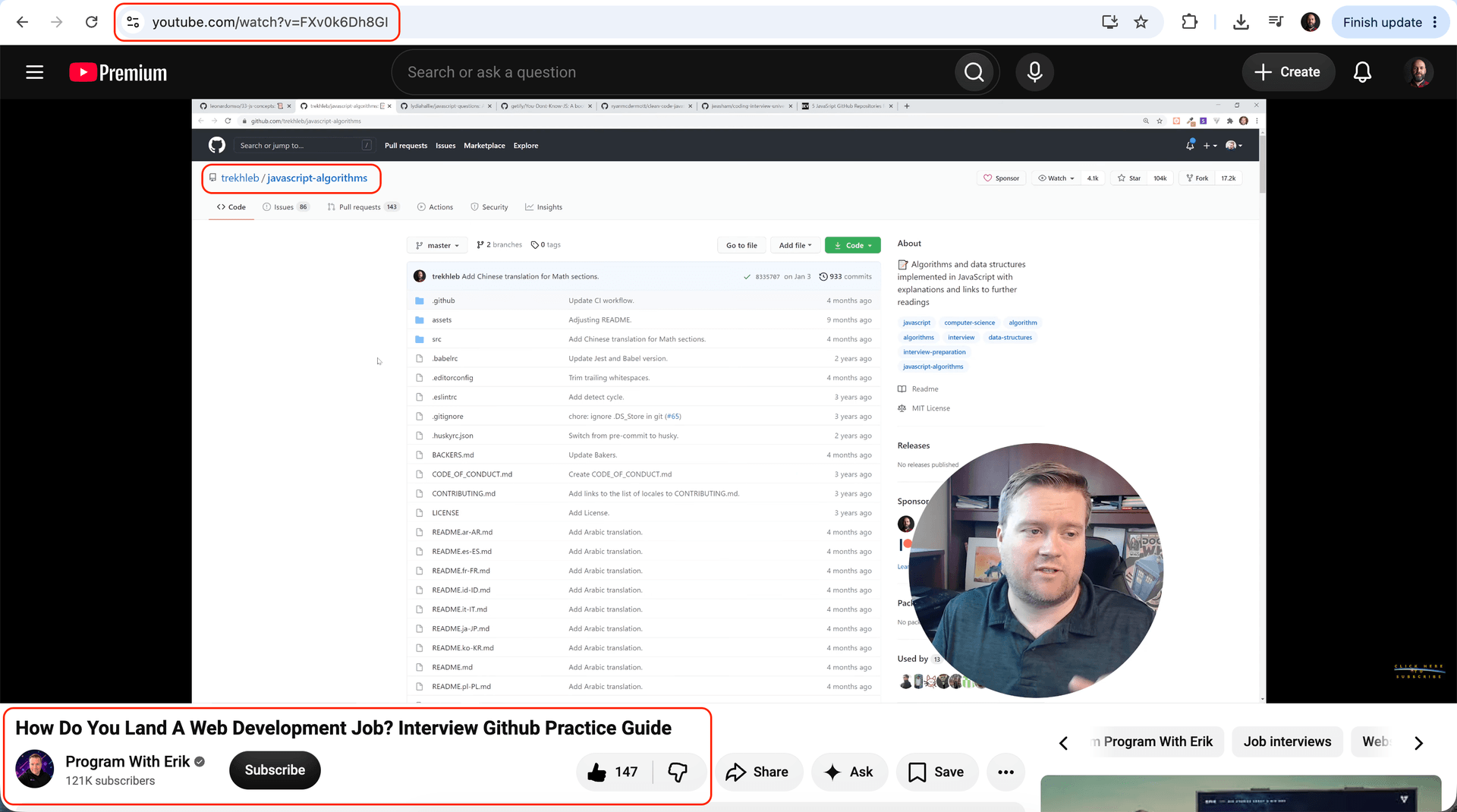
Task: Open the Ask assistant button
Action: pos(849,772)
